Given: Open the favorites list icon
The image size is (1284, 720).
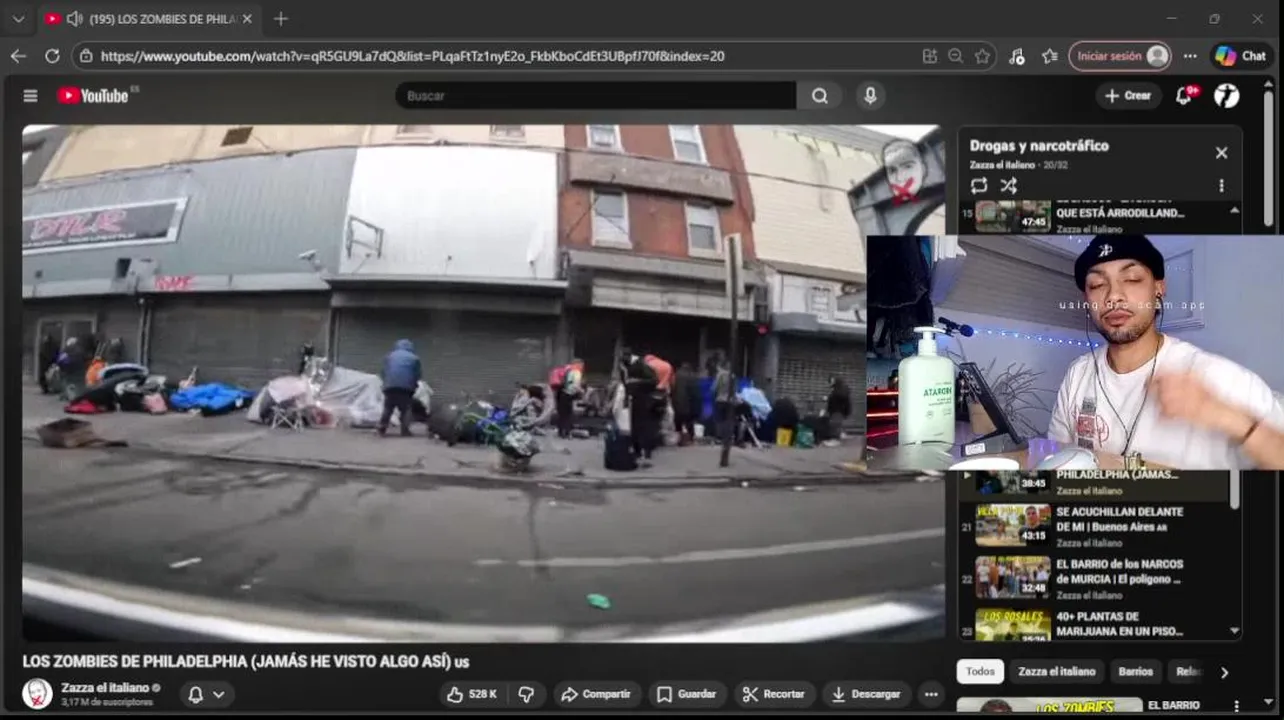Looking at the screenshot, I should point(1049,56).
